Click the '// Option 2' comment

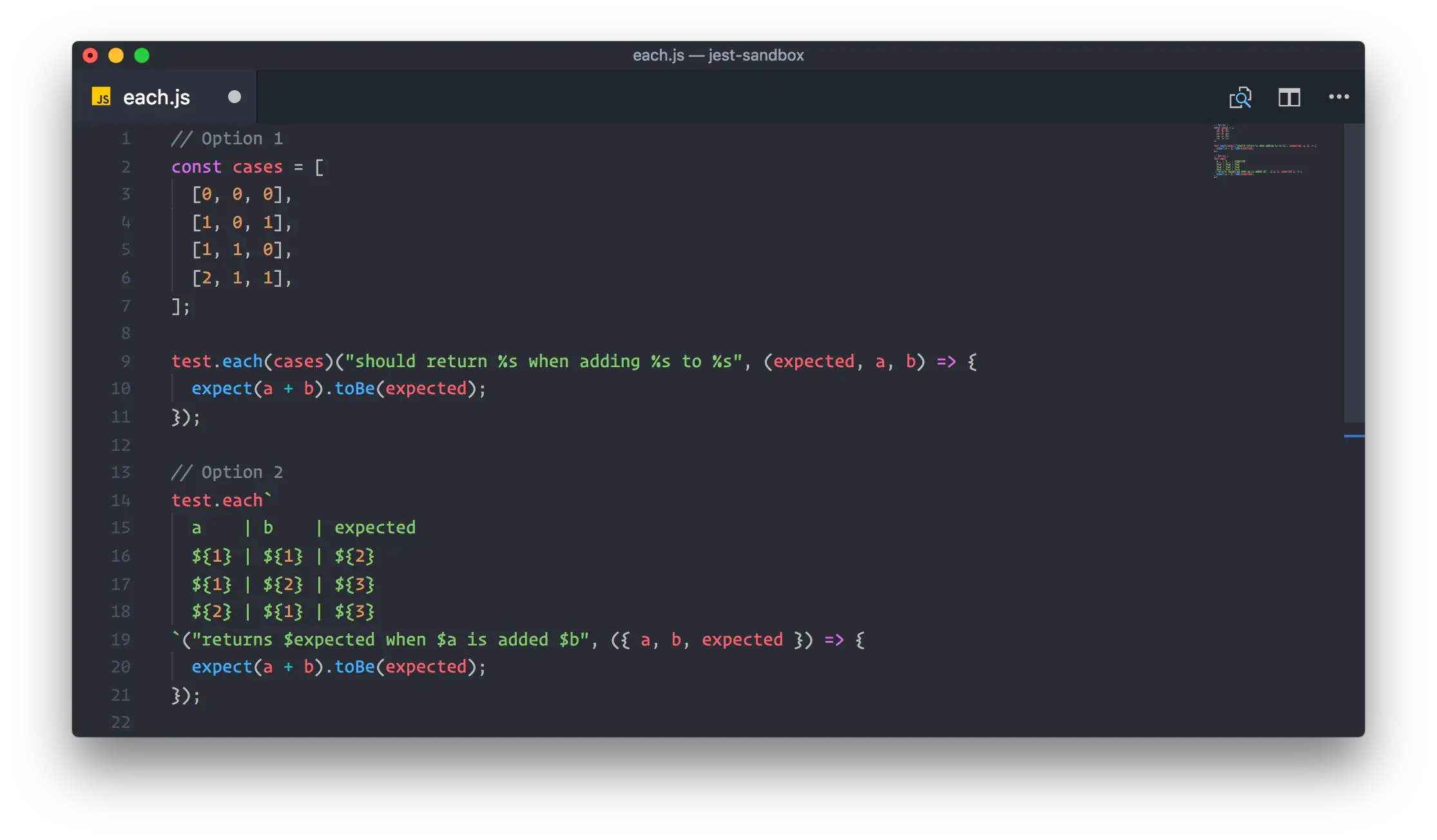227,472
